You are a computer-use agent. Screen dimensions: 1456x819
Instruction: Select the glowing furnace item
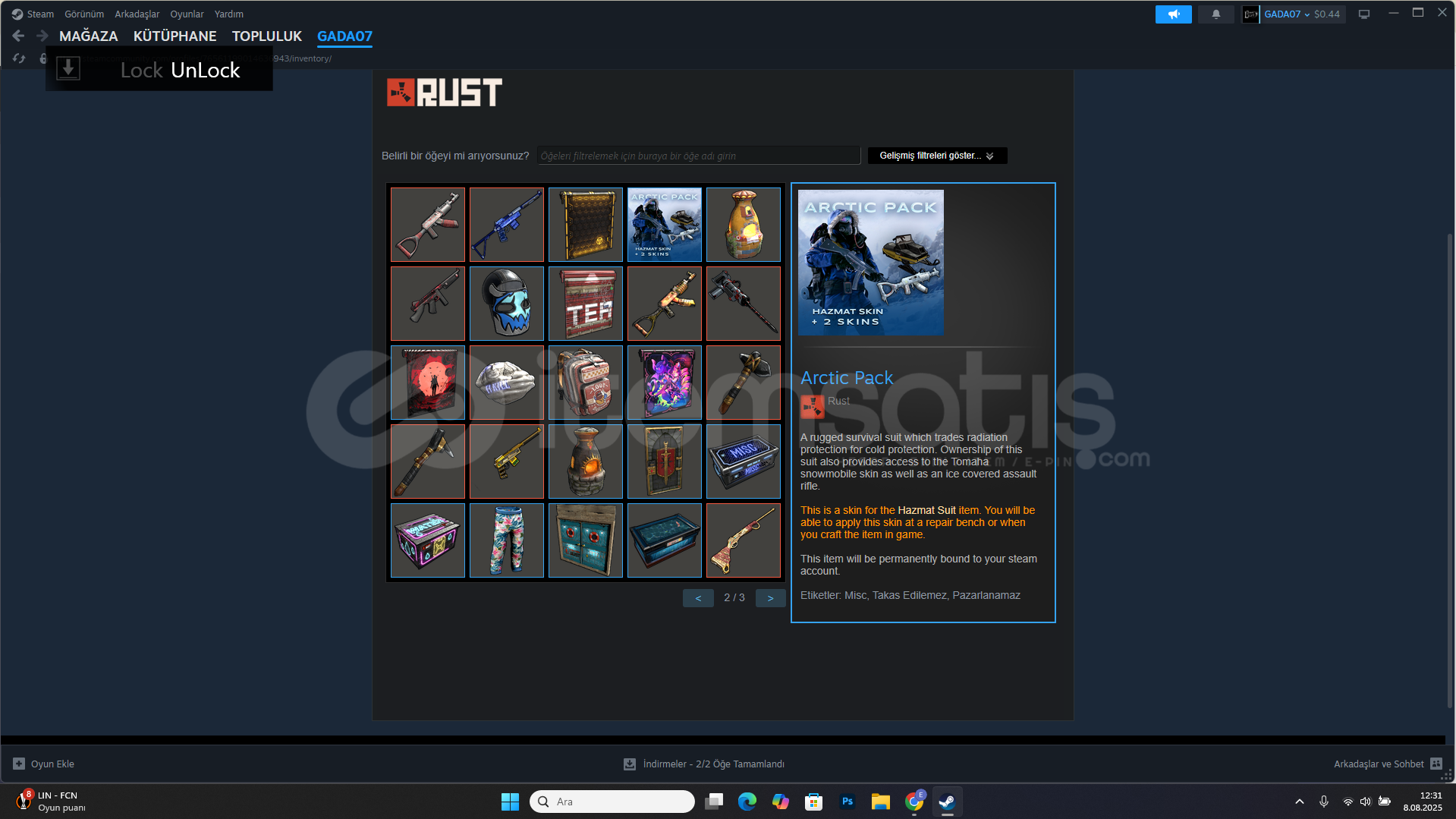click(x=586, y=461)
